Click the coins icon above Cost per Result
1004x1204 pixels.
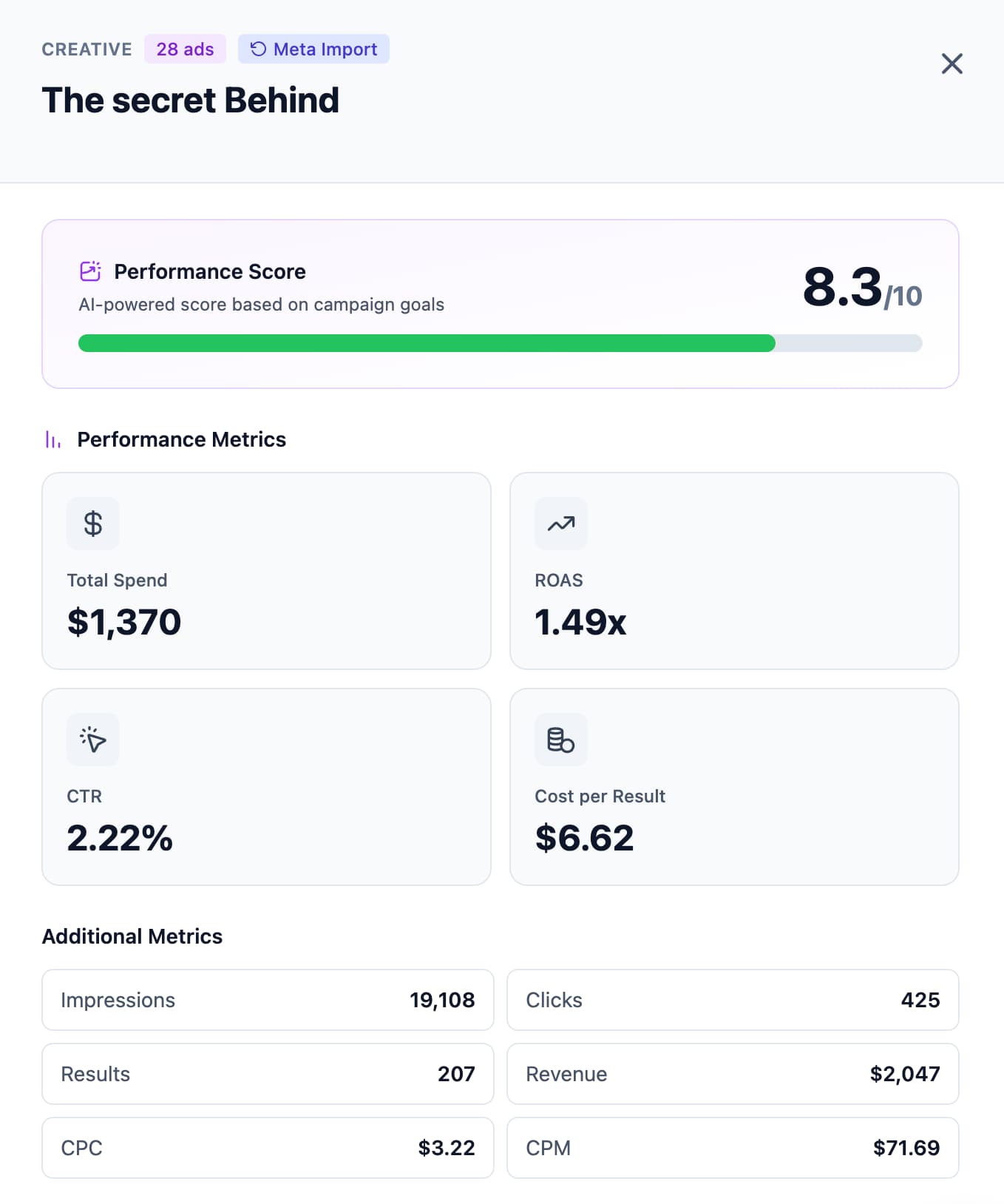(560, 740)
